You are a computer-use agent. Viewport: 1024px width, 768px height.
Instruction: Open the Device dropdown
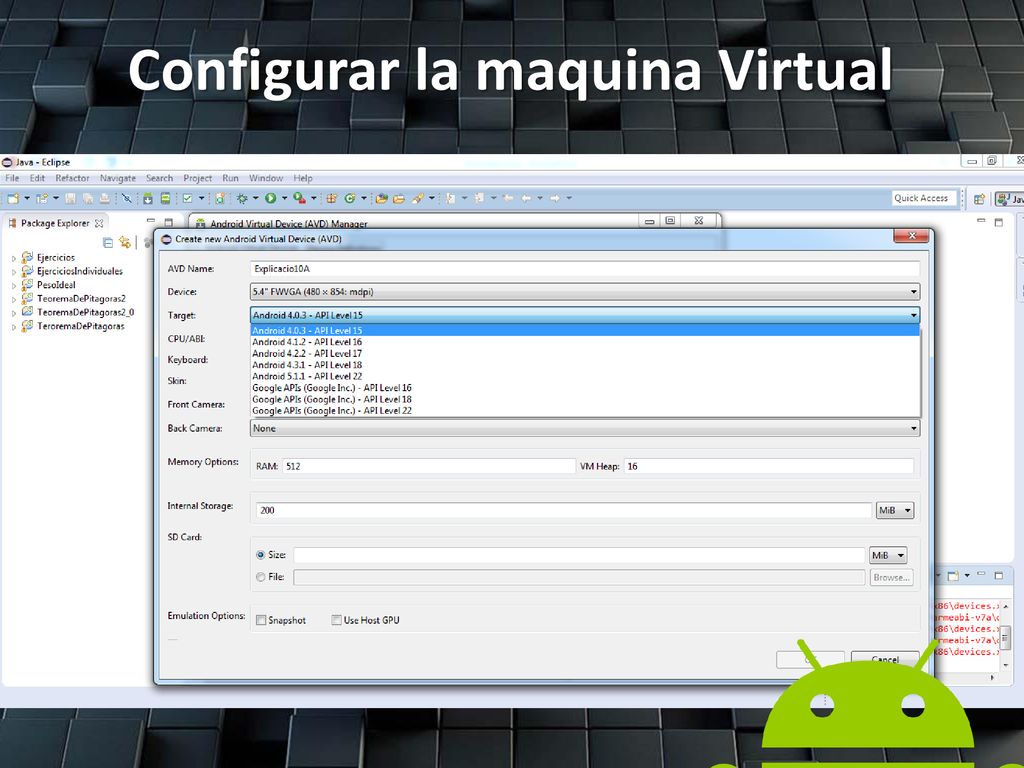coord(585,292)
